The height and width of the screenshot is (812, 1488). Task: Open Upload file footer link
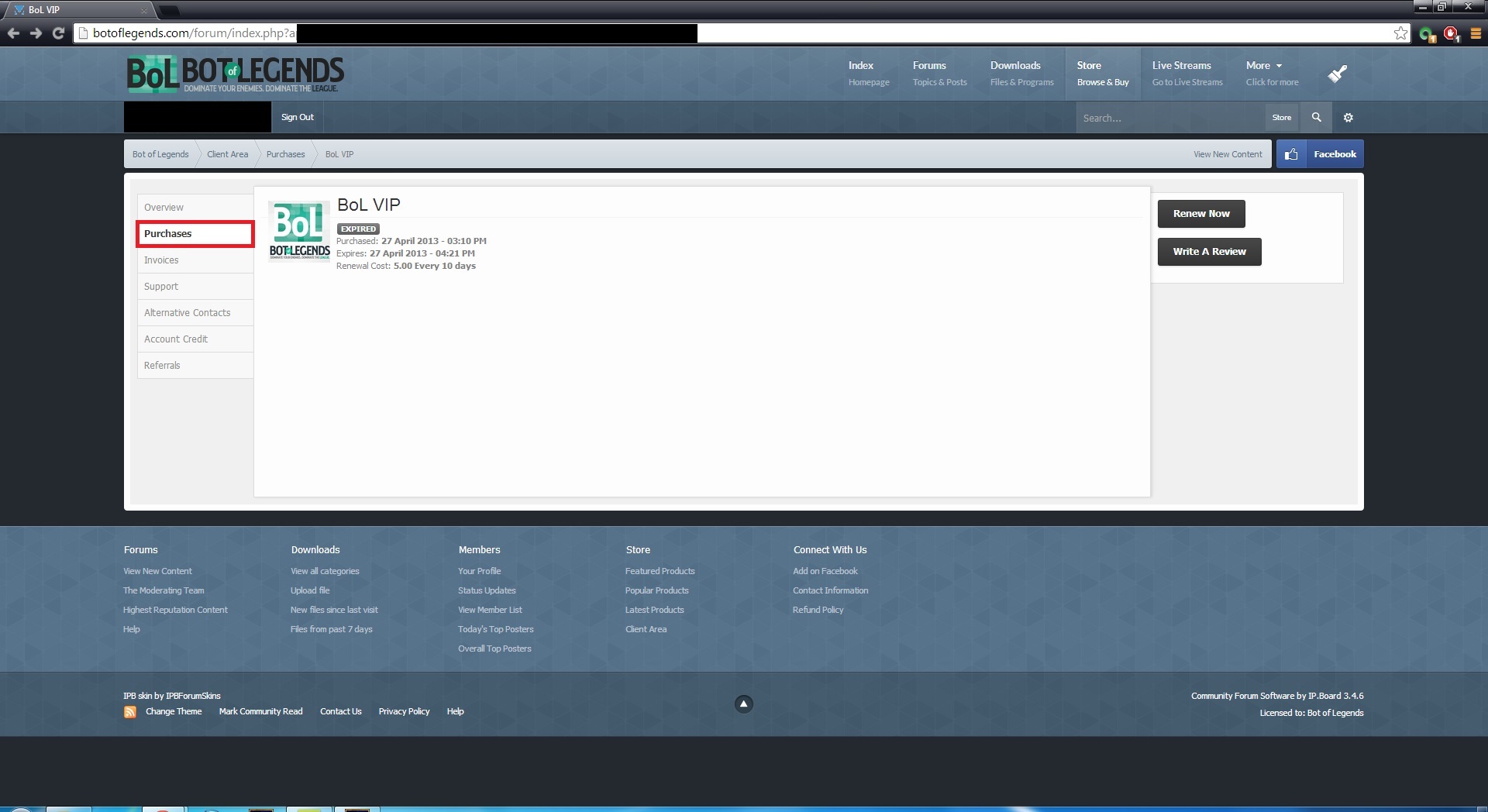[x=310, y=590]
